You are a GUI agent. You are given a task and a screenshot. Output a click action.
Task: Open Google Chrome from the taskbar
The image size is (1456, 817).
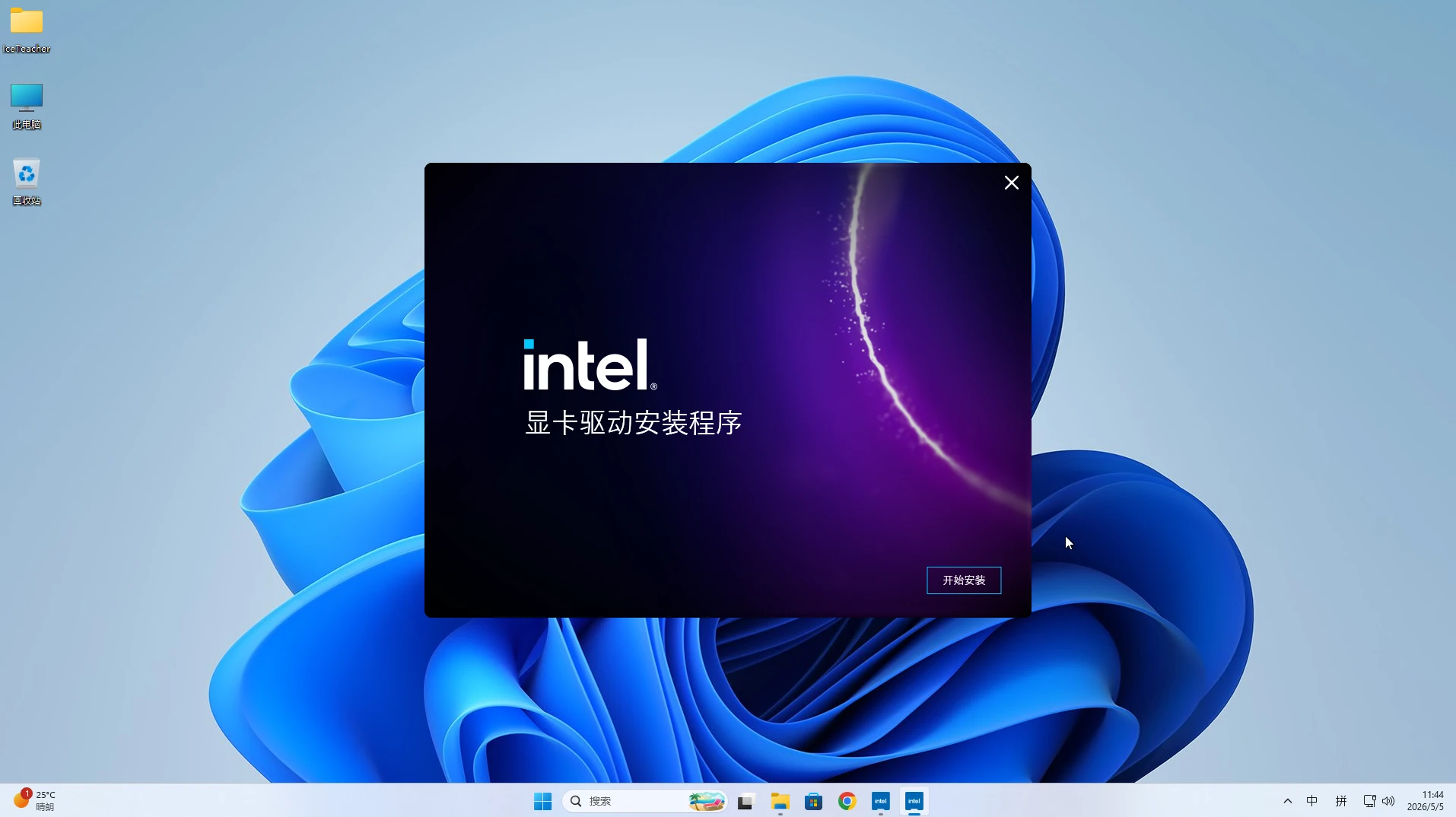pyautogui.click(x=847, y=801)
